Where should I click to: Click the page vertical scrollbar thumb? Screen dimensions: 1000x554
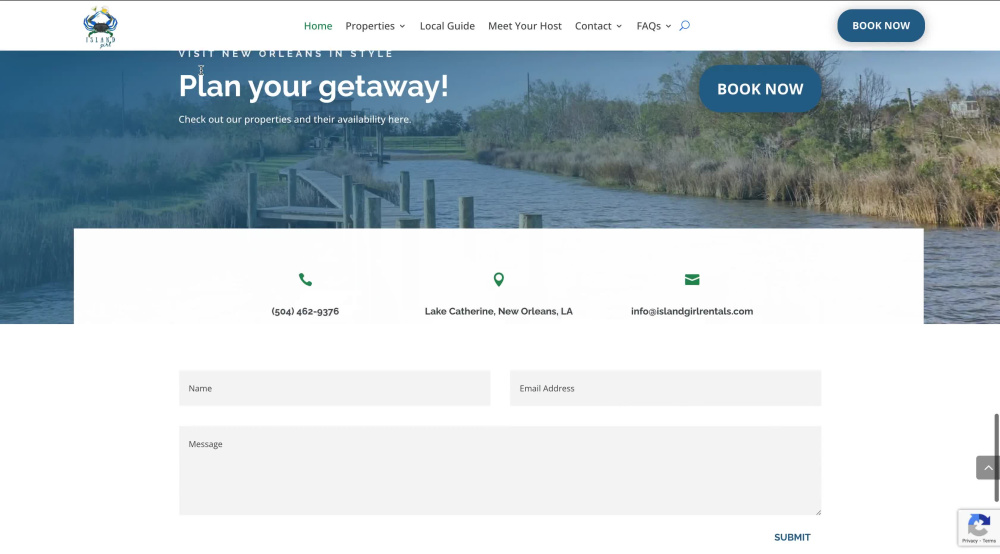pos(996,458)
